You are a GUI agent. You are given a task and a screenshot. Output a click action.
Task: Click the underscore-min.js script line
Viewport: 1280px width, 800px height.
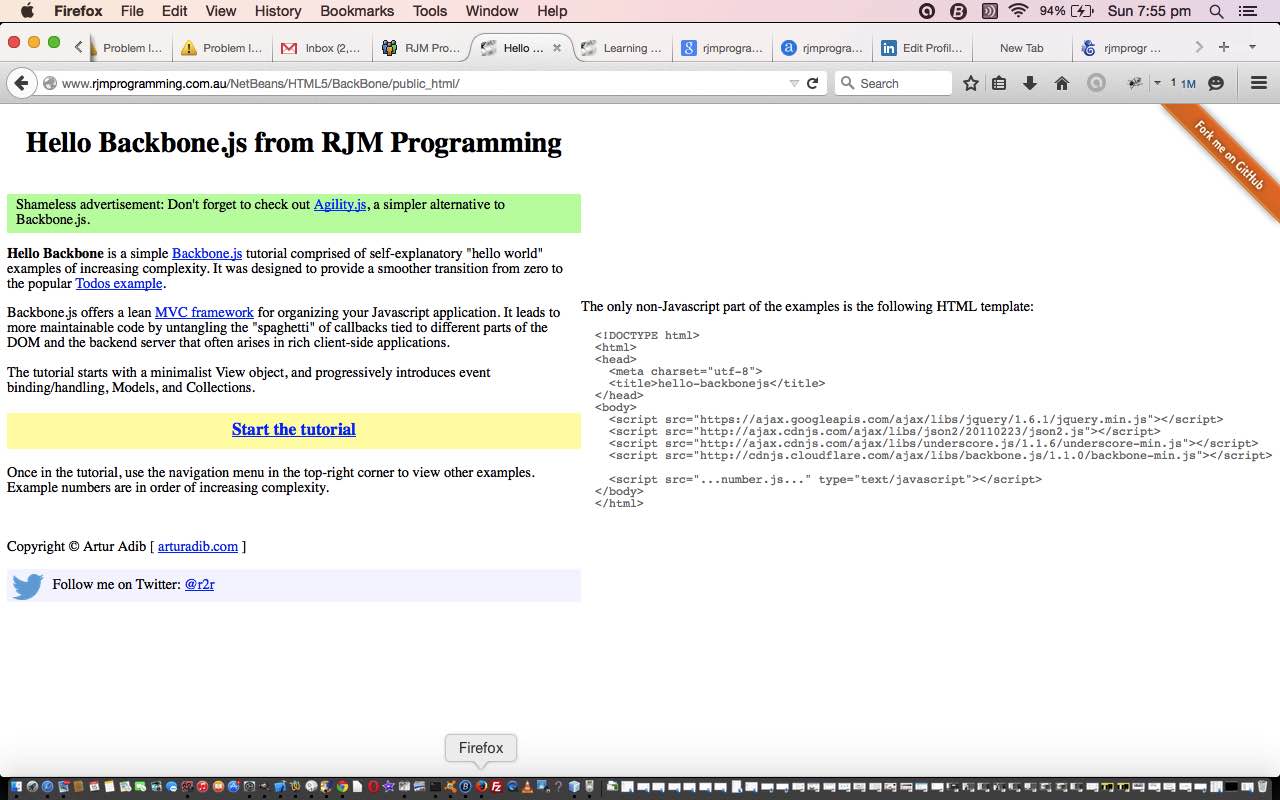click(x=934, y=443)
